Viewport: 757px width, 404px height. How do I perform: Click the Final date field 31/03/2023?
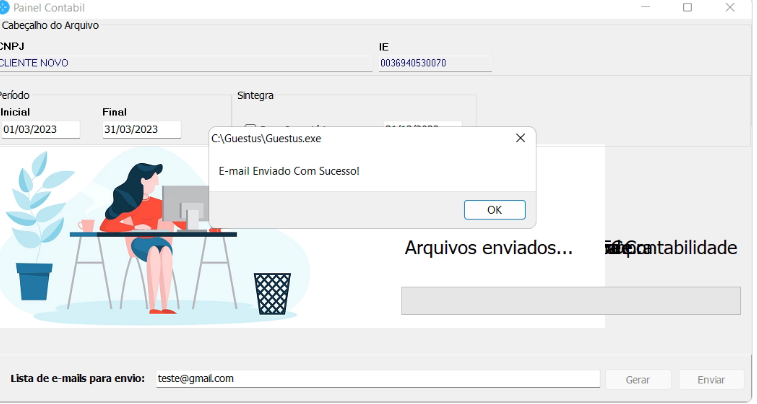coord(141,129)
